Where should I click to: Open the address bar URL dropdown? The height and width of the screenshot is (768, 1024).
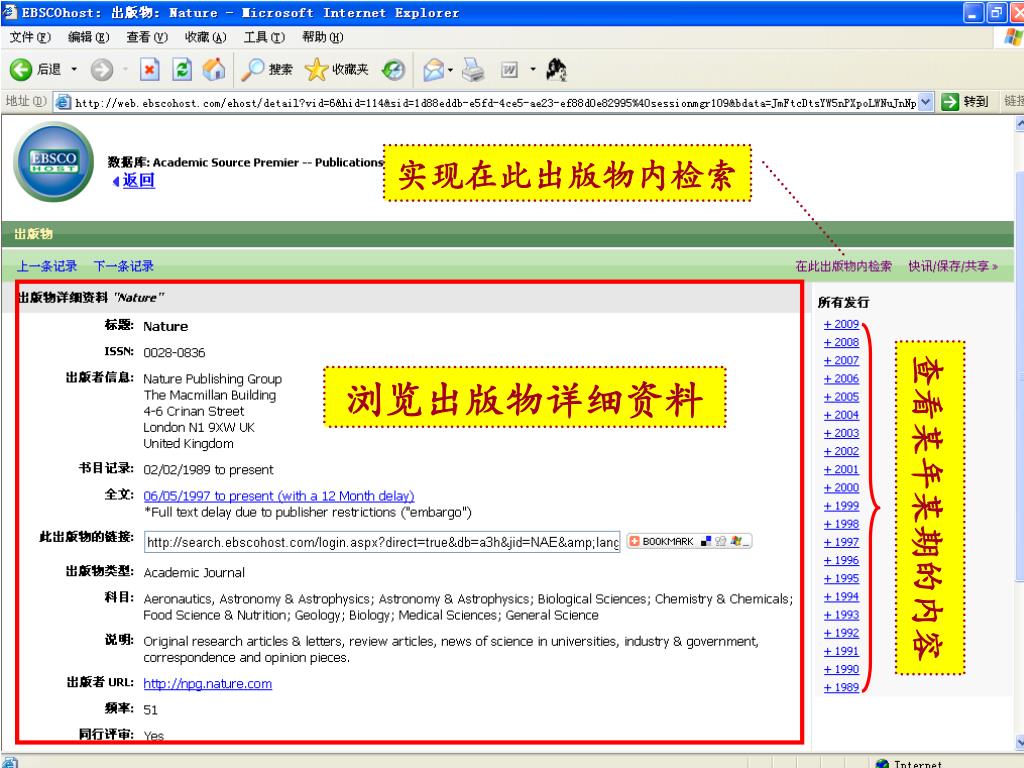(925, 102)
